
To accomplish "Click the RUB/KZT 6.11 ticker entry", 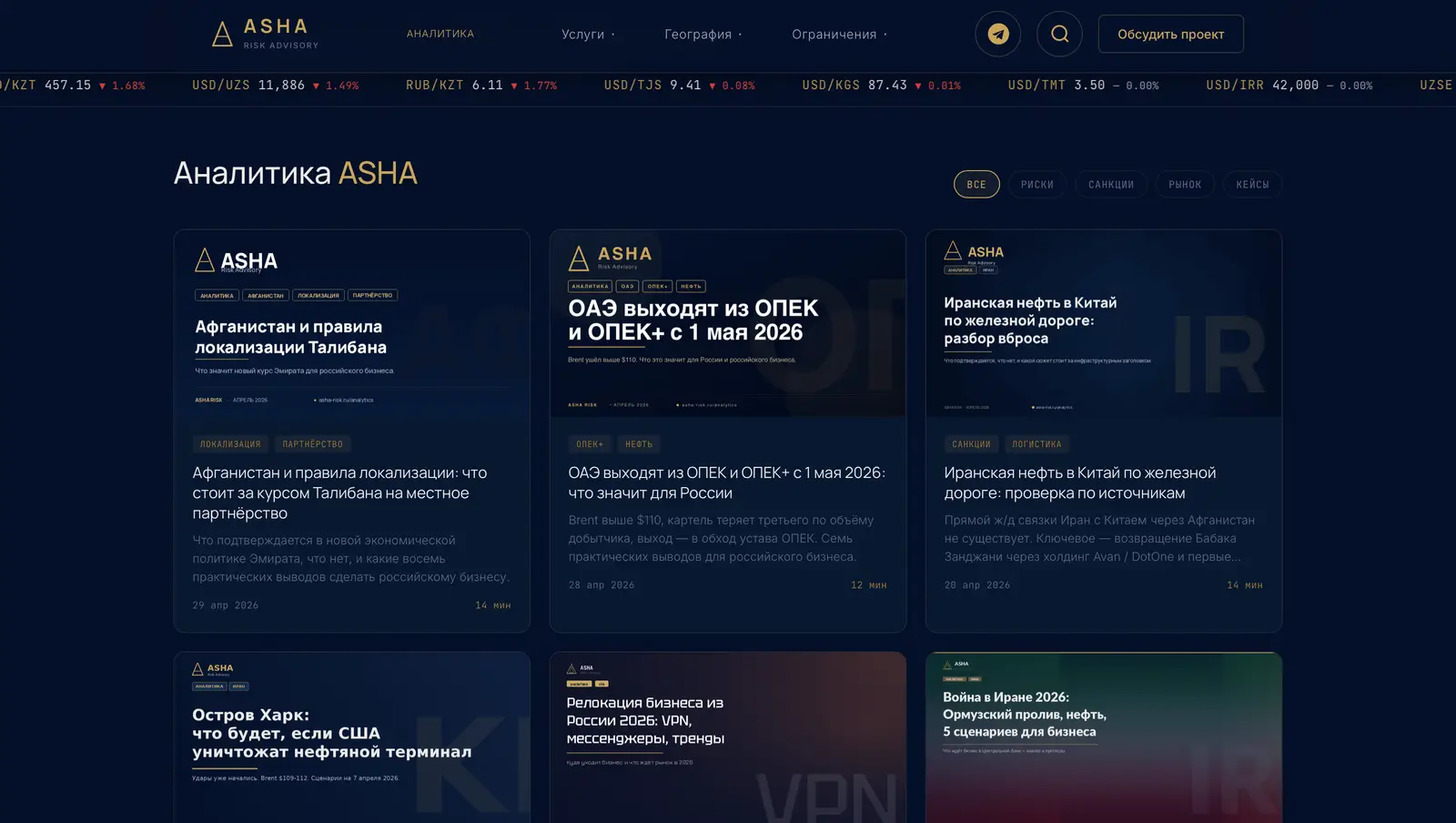I will [x=481, y=86].
